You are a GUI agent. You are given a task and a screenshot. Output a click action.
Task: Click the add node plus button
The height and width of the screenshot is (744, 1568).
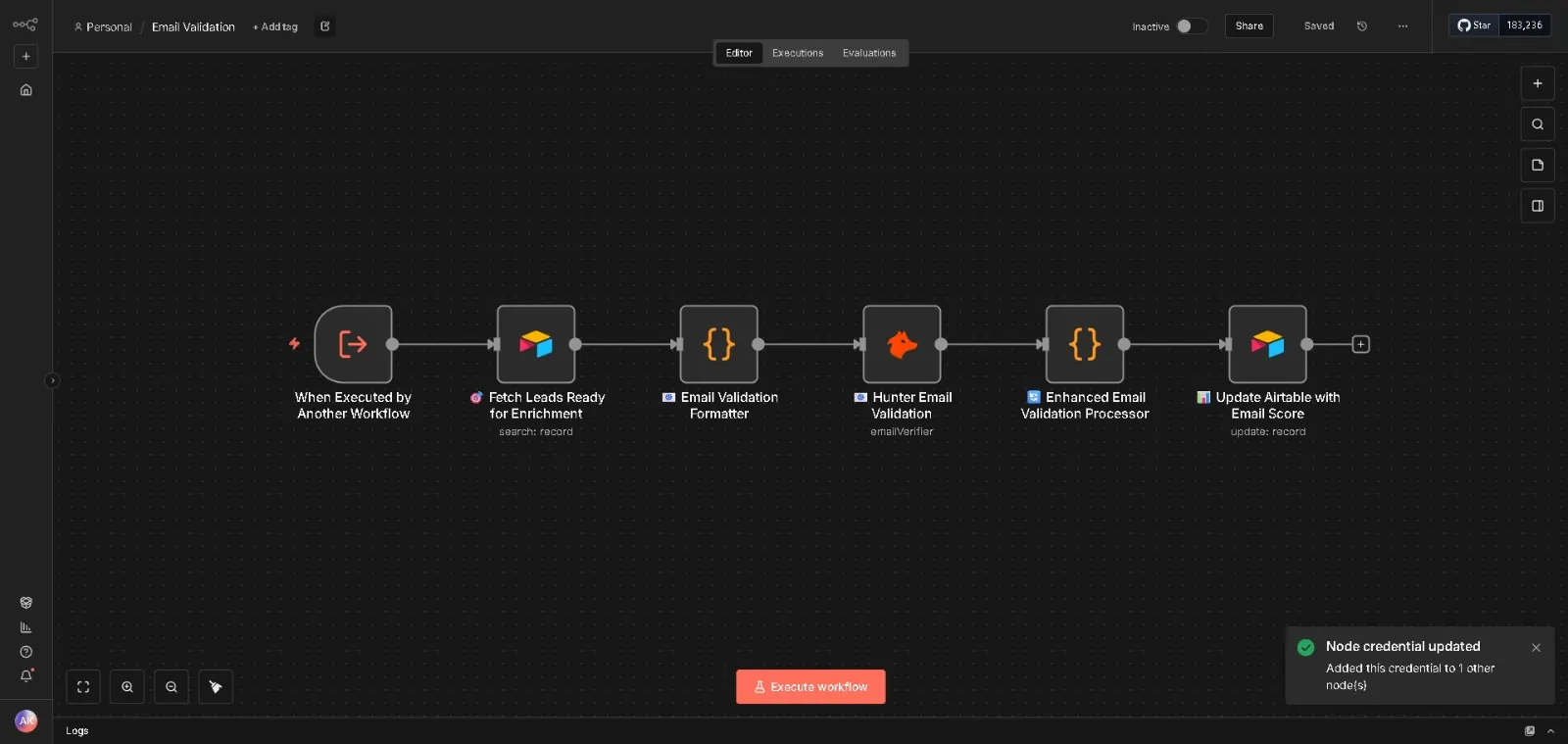click(1538, 83)
